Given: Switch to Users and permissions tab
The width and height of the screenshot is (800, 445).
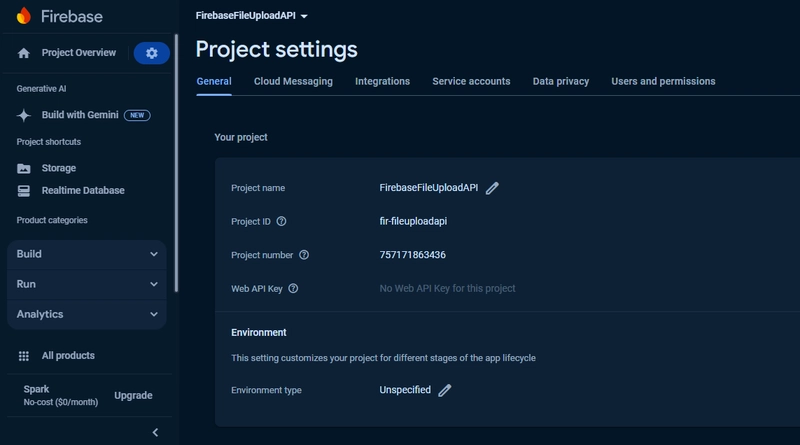Looking at the screenshot, I should [663, 82].
